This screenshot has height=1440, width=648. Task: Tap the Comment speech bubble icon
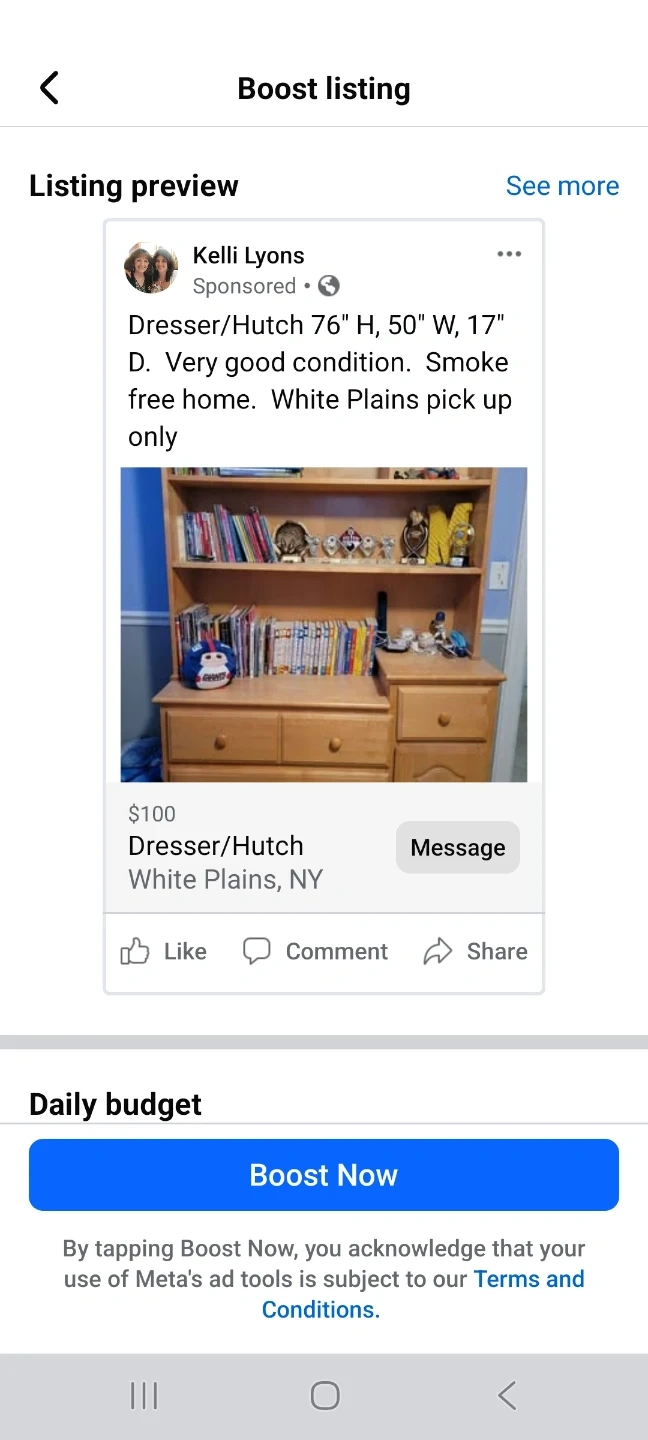[x=257, y=951]
